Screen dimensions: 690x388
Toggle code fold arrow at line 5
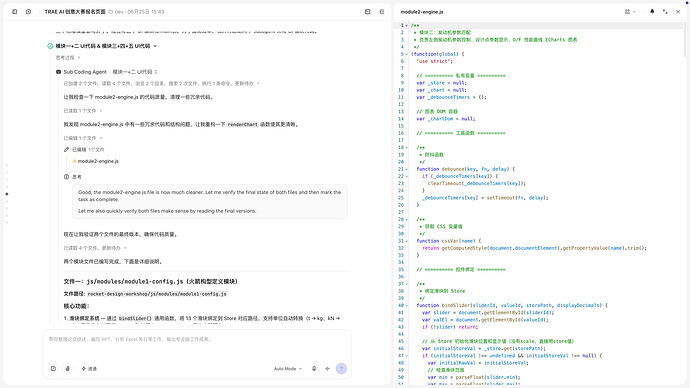pyautogui.click(x=407, y=54)
